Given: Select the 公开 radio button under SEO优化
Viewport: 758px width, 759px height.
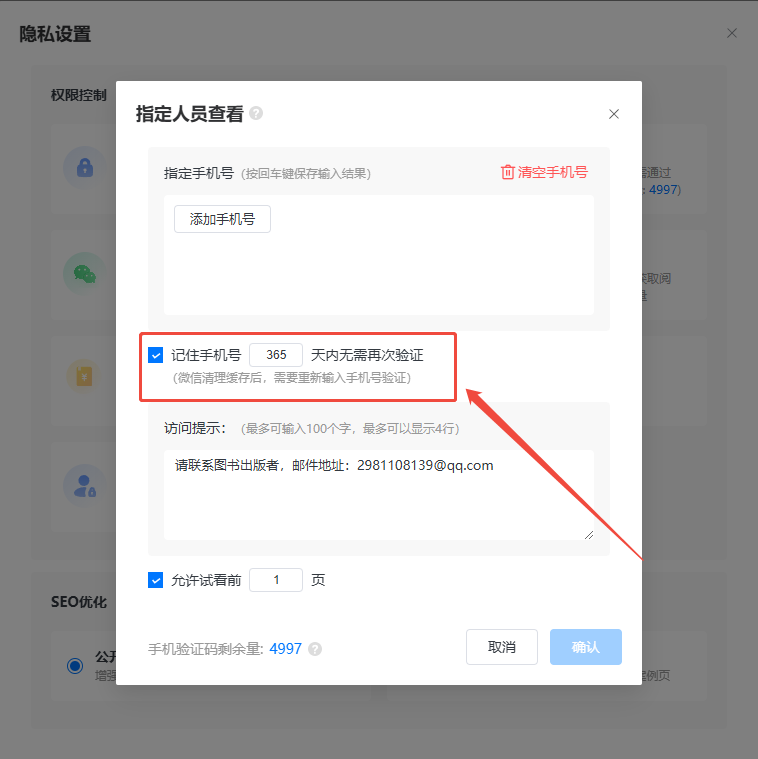Looking at the screenshot, I should 75,666.
